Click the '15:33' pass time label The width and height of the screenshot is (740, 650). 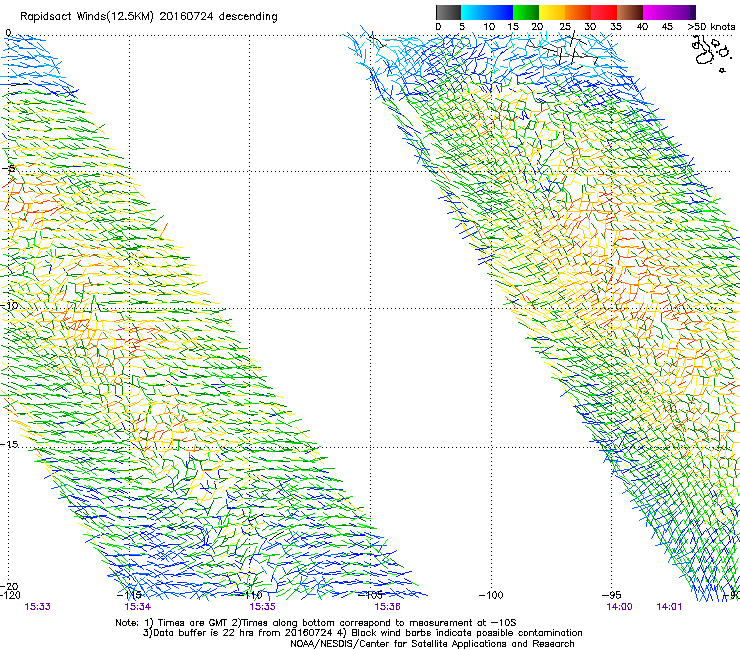click(x=37, y=607)
